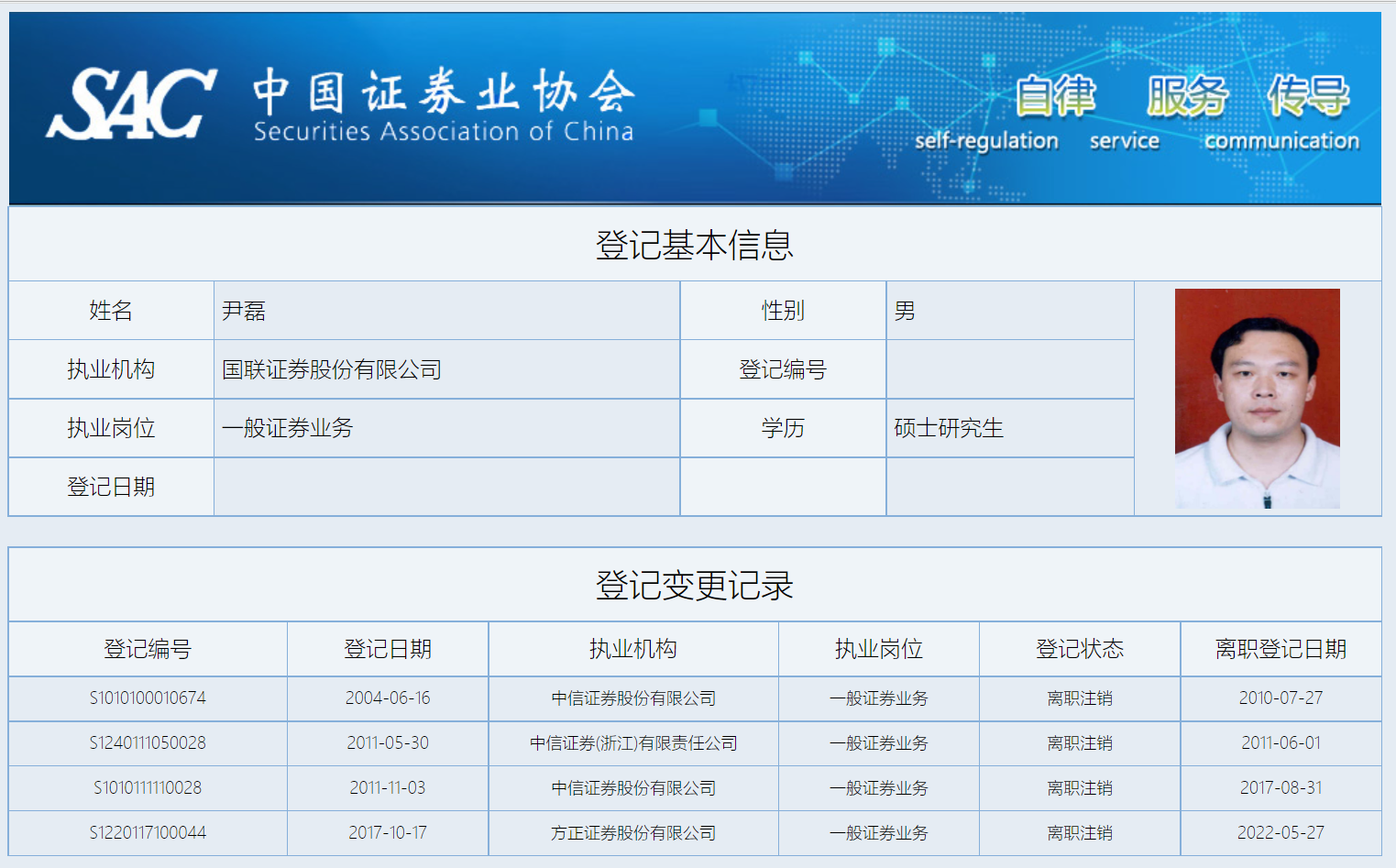The width and height of the screenshot is (1396, 868).
Task: Click the 姓名 label
Action: (111, 311)
